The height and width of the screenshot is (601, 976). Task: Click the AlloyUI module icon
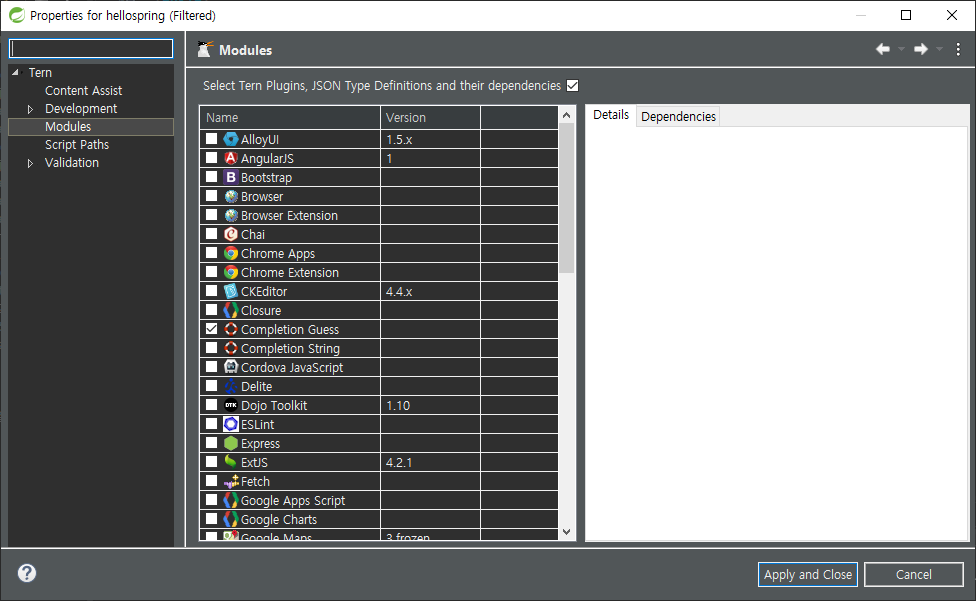231,139
